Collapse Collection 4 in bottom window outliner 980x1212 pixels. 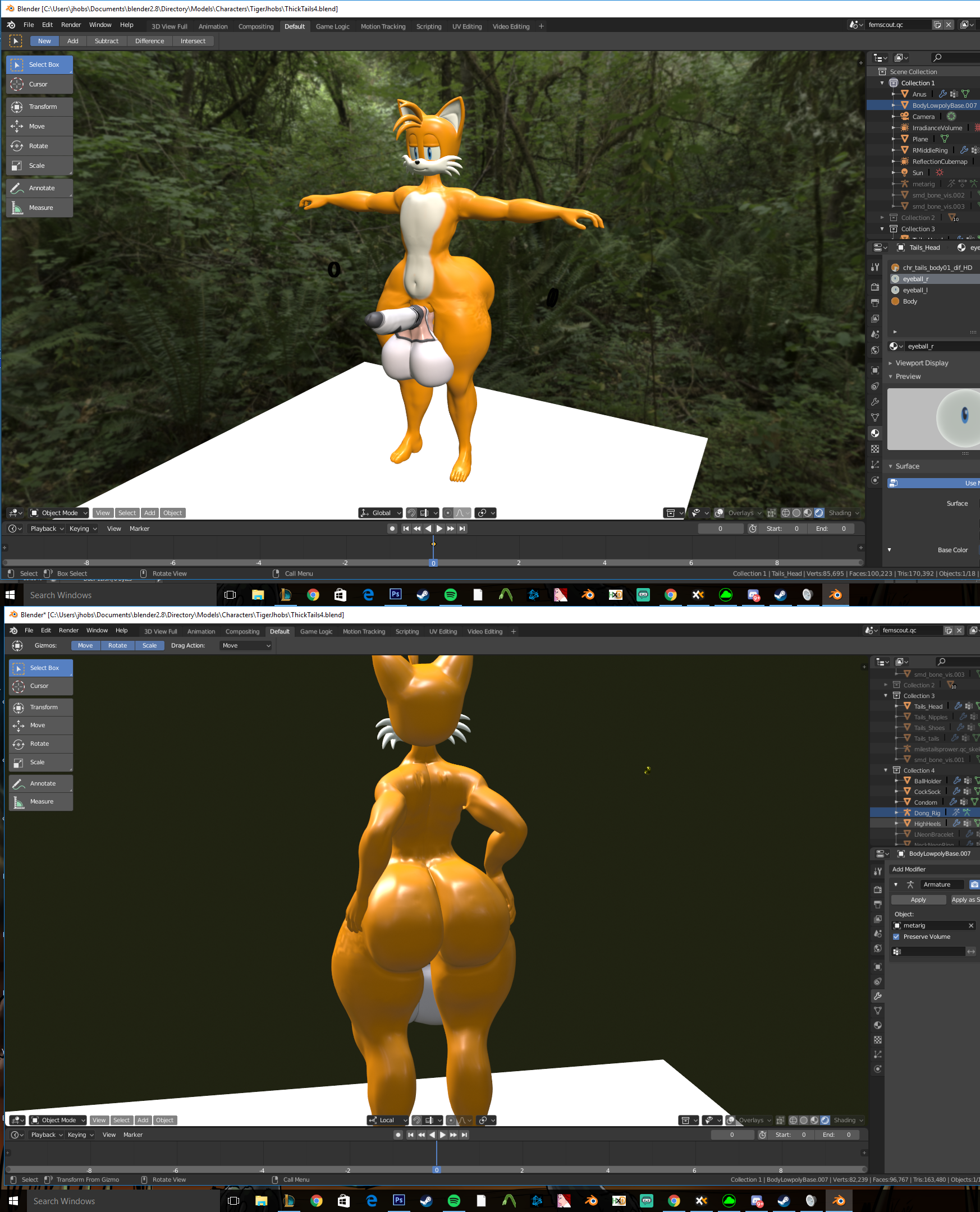point(886,770)
